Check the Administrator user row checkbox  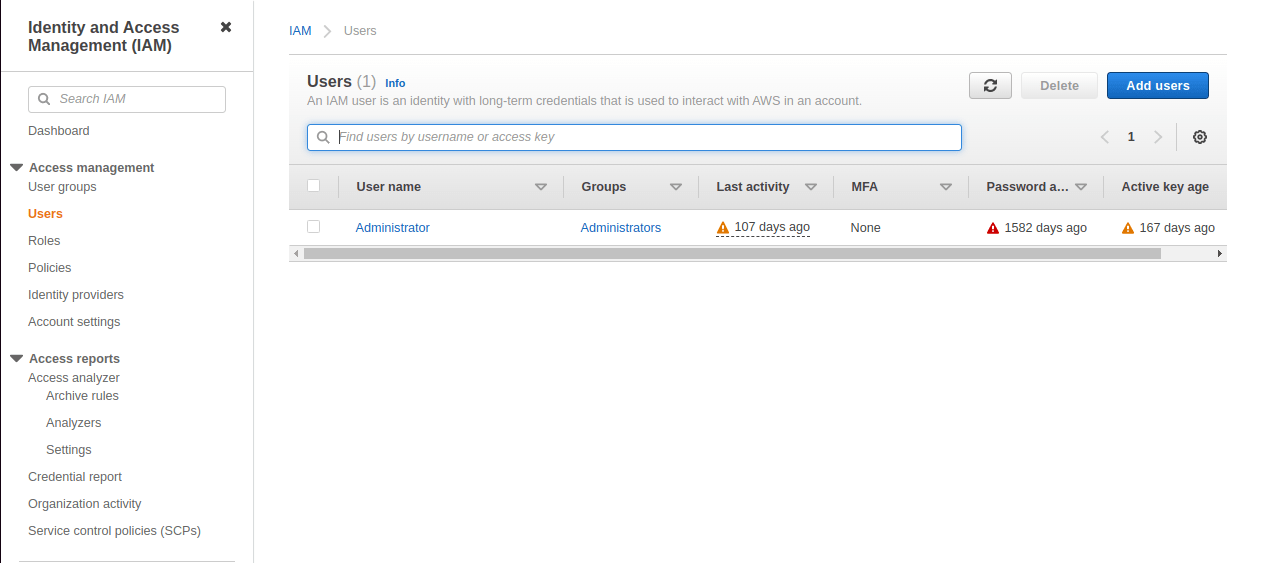pyautogui.click(x=313, y=227)
